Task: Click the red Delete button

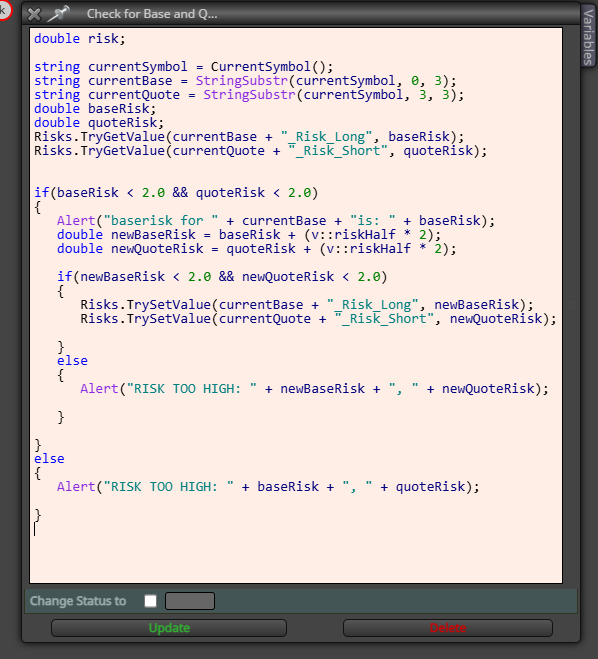Action: coord(448,628)
